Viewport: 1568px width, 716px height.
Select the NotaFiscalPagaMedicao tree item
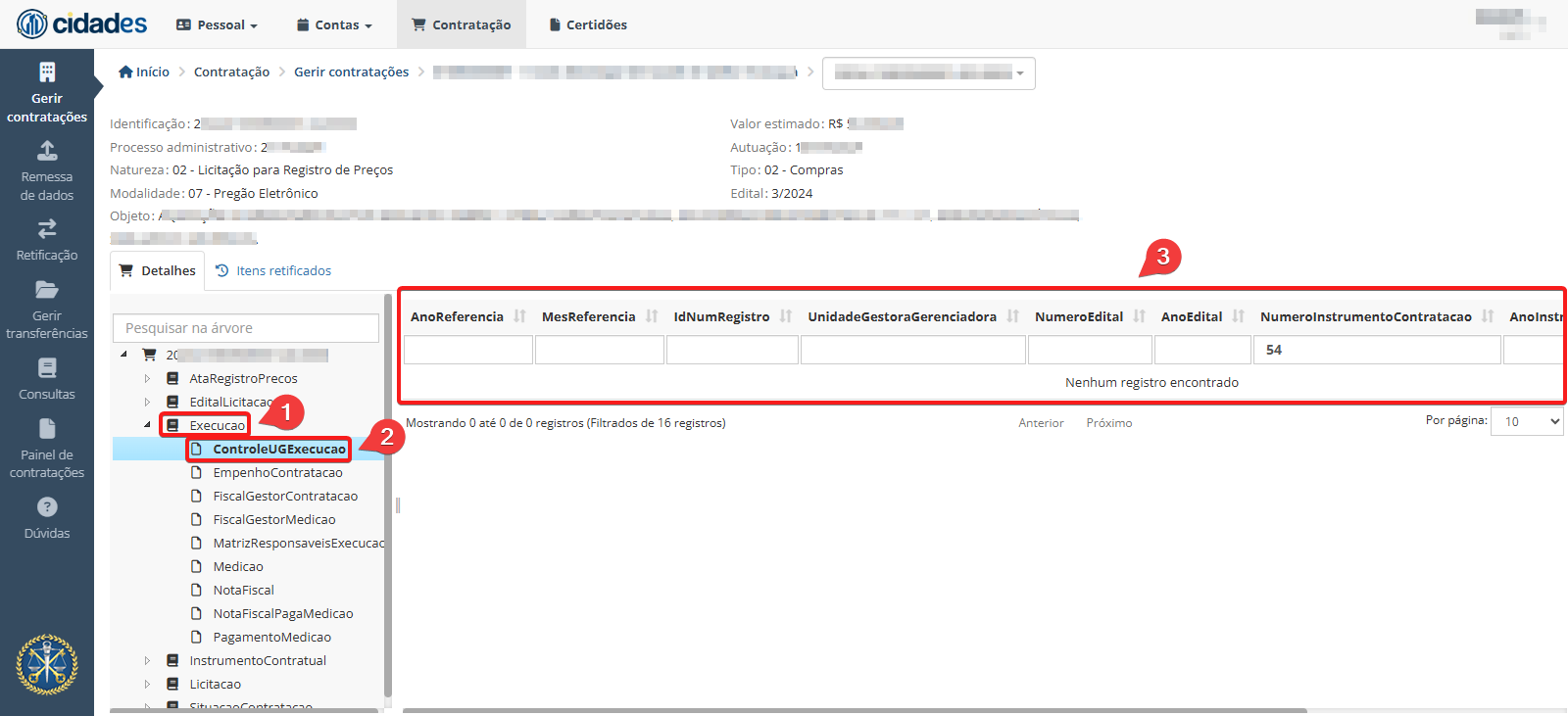[283, 613]
